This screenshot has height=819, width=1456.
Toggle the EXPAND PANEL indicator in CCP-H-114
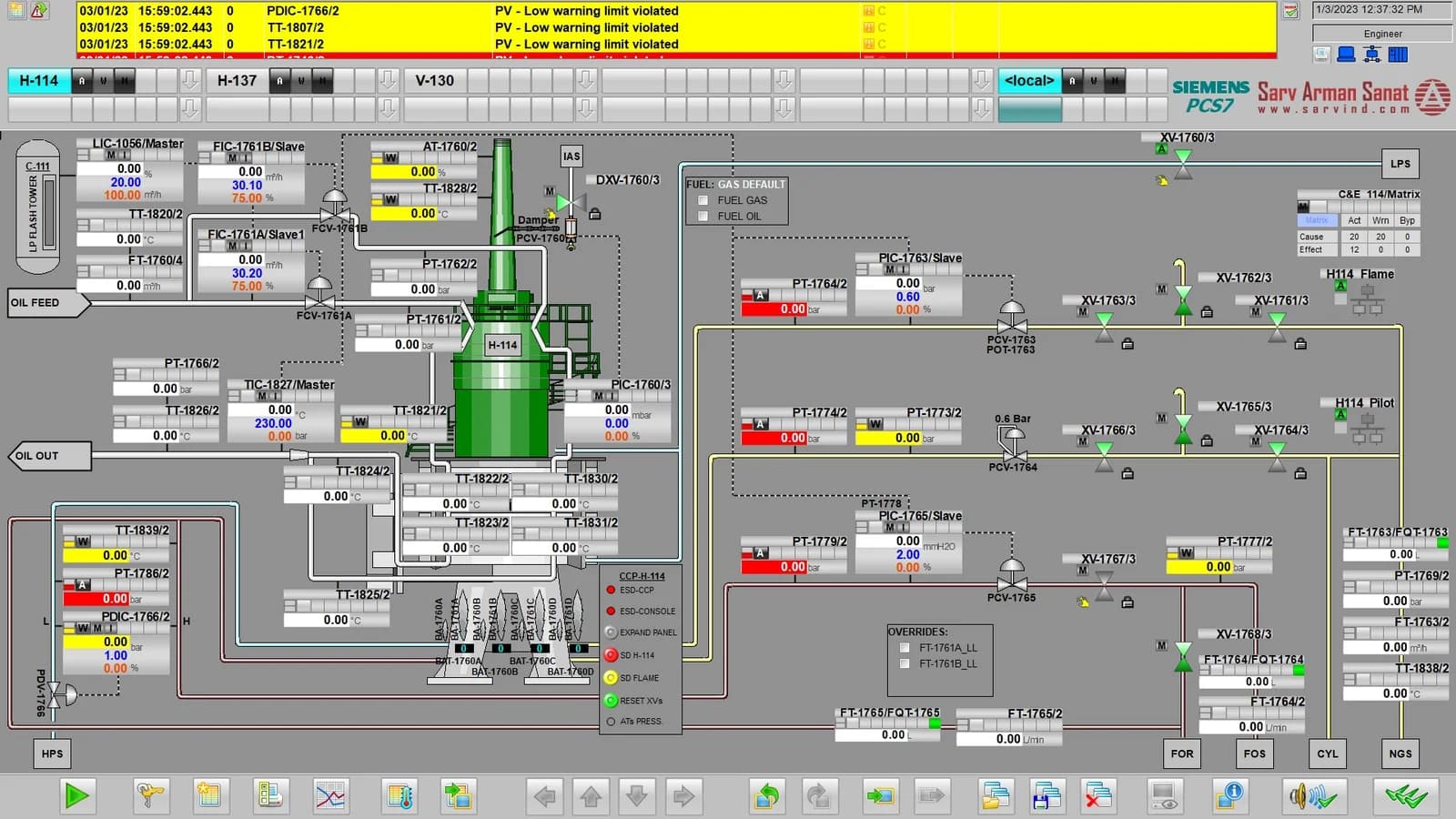tap(612, 632)
